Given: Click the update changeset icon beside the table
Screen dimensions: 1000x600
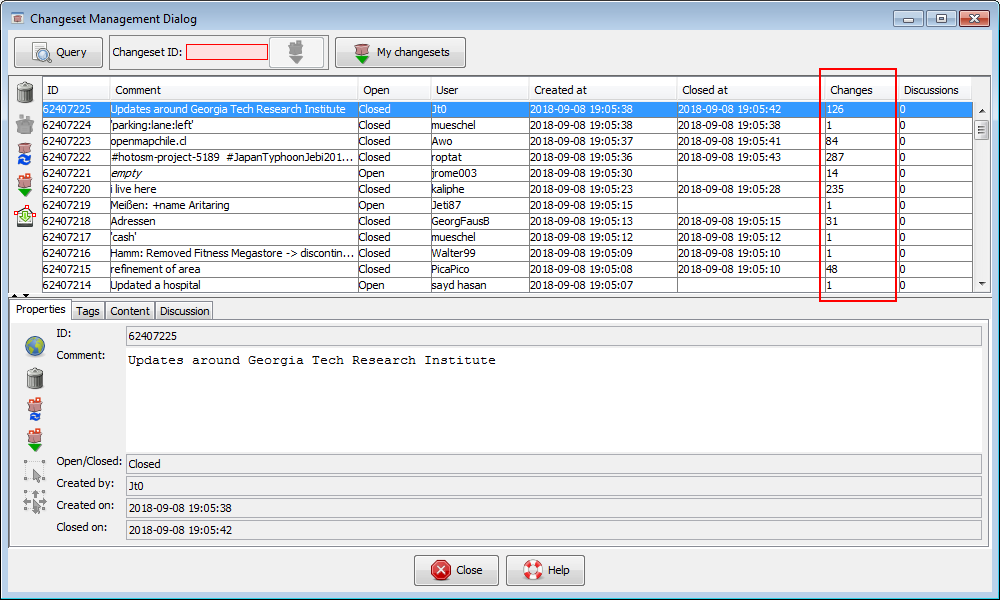Looking at the screenshot, I should [x=26, y=155].
